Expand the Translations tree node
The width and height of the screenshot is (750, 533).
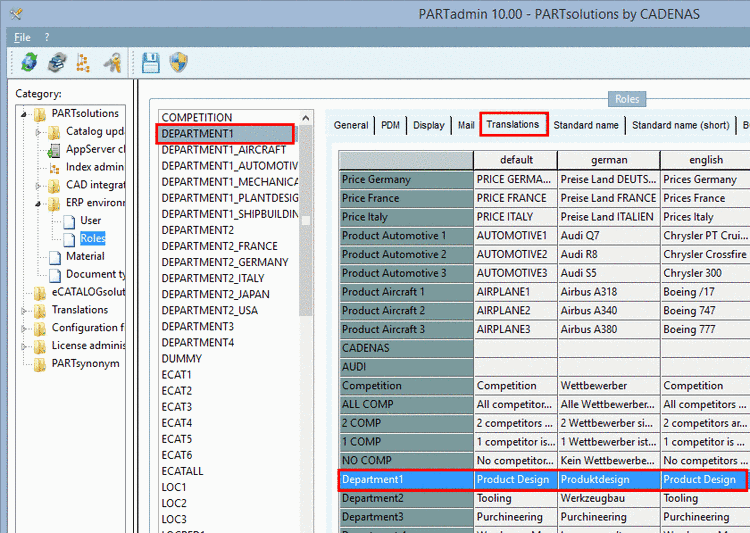(x=23, y=311)
